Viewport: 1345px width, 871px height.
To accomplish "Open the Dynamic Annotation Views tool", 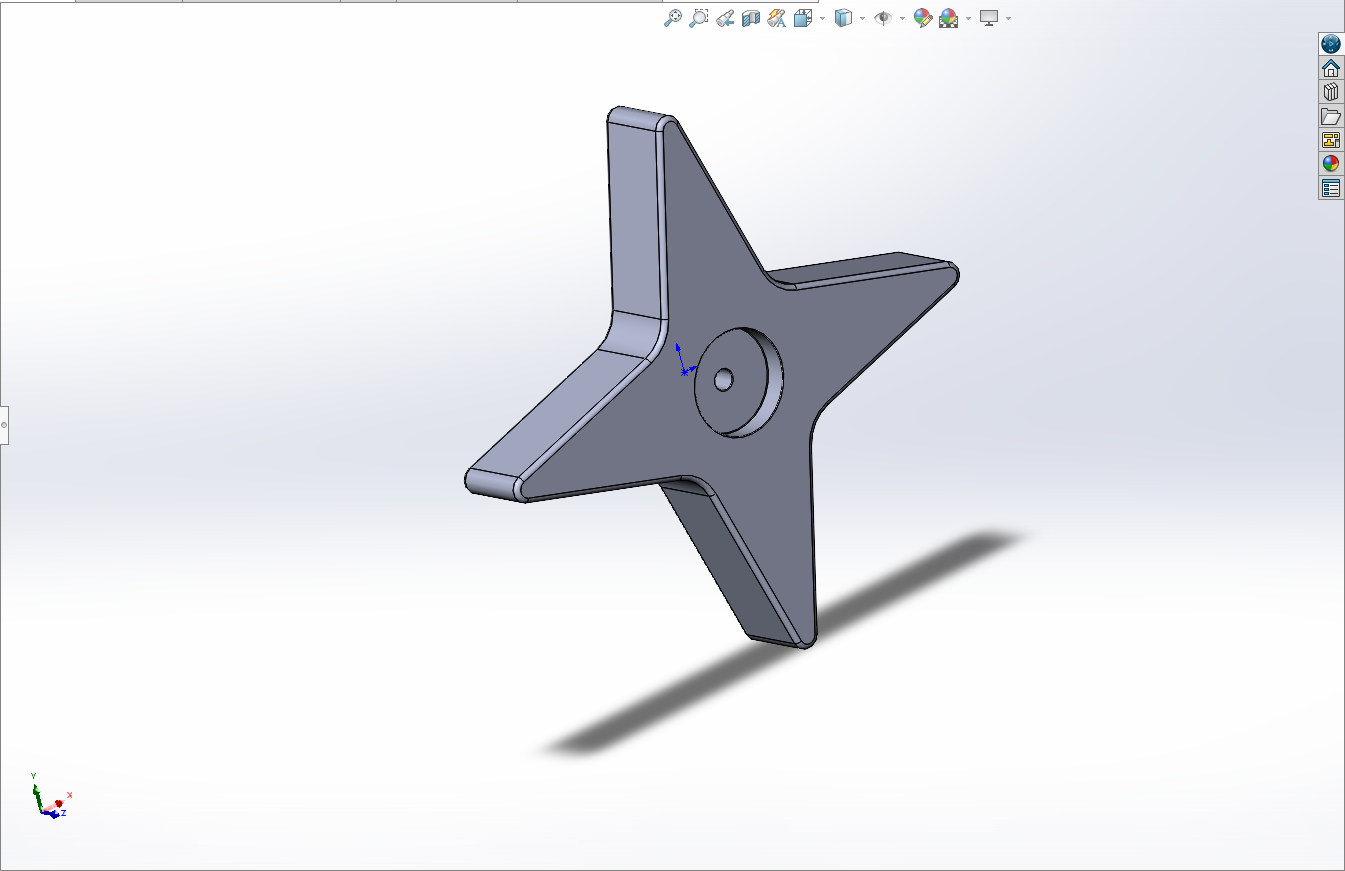I will pyautogui.click(x=777, y=18).
